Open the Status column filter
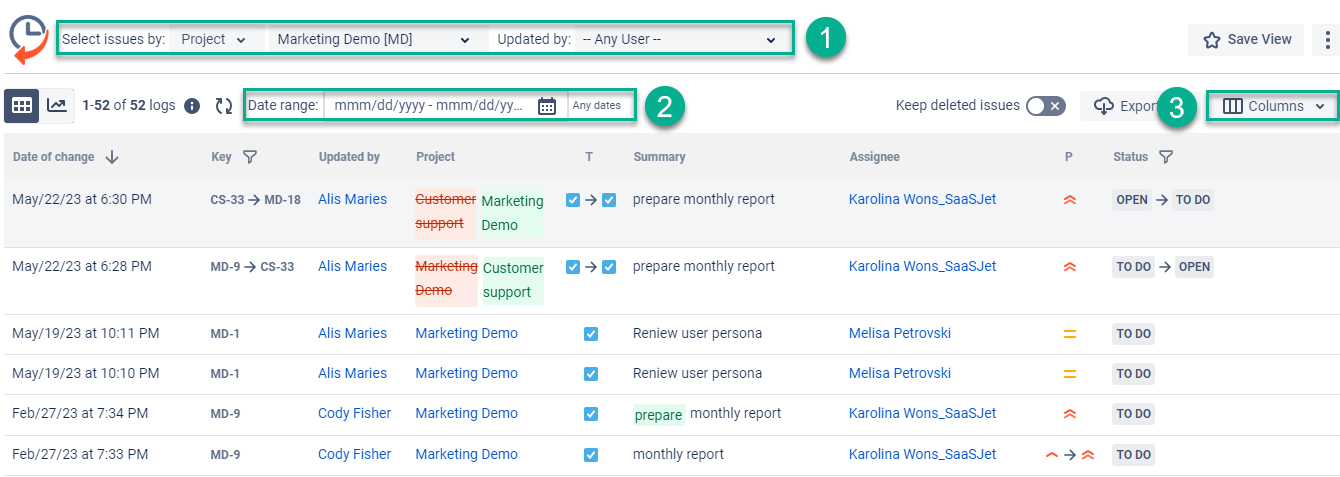 tap(1165, 157)
